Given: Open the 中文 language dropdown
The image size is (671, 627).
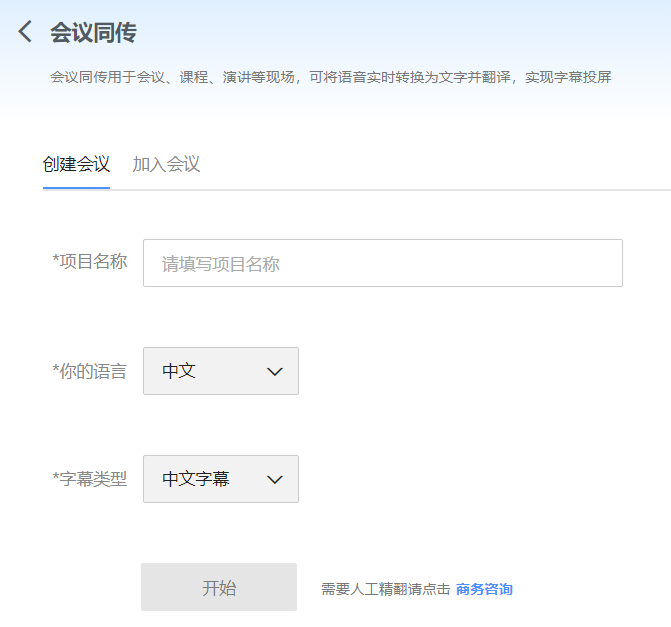Looking at the screenshot, I should click(x=220, y=371).
